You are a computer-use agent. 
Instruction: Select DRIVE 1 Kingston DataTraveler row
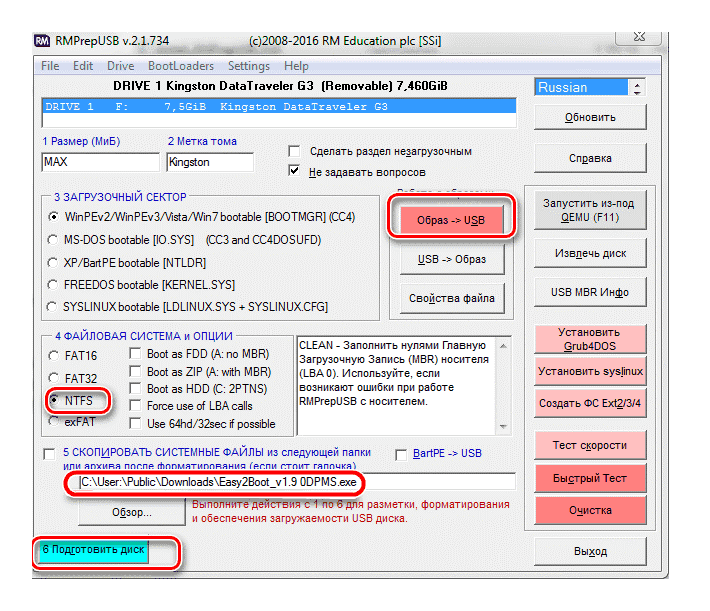click(279, 107)
